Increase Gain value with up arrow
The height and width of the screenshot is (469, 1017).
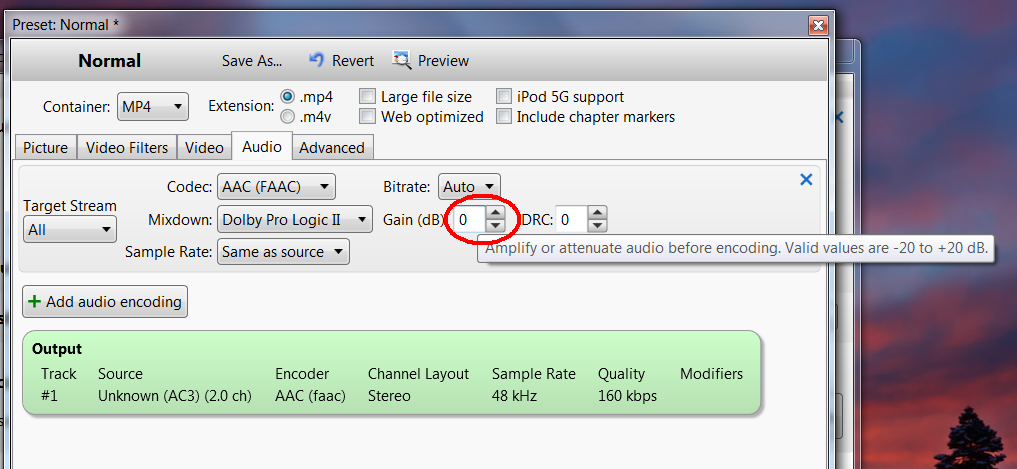[496, 212]
